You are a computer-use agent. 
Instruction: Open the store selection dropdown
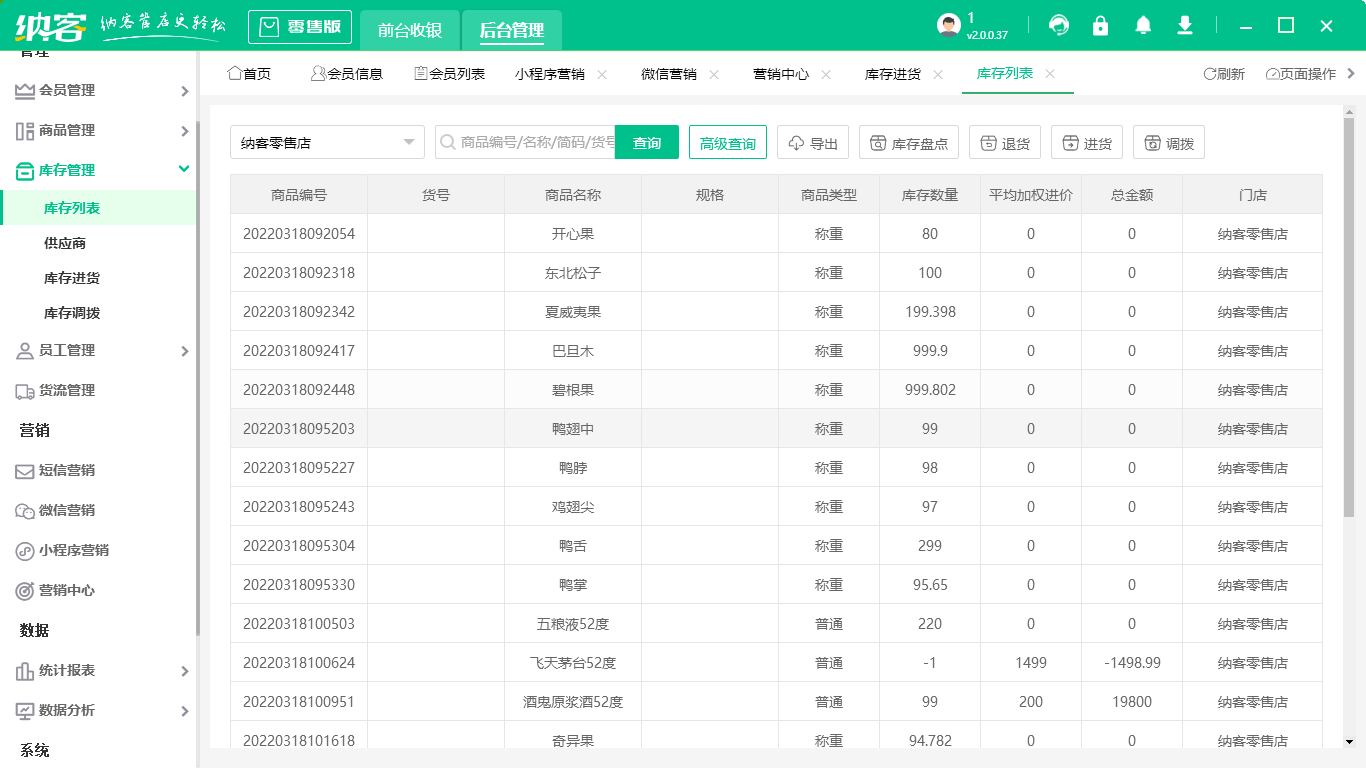tap(327, 143)
